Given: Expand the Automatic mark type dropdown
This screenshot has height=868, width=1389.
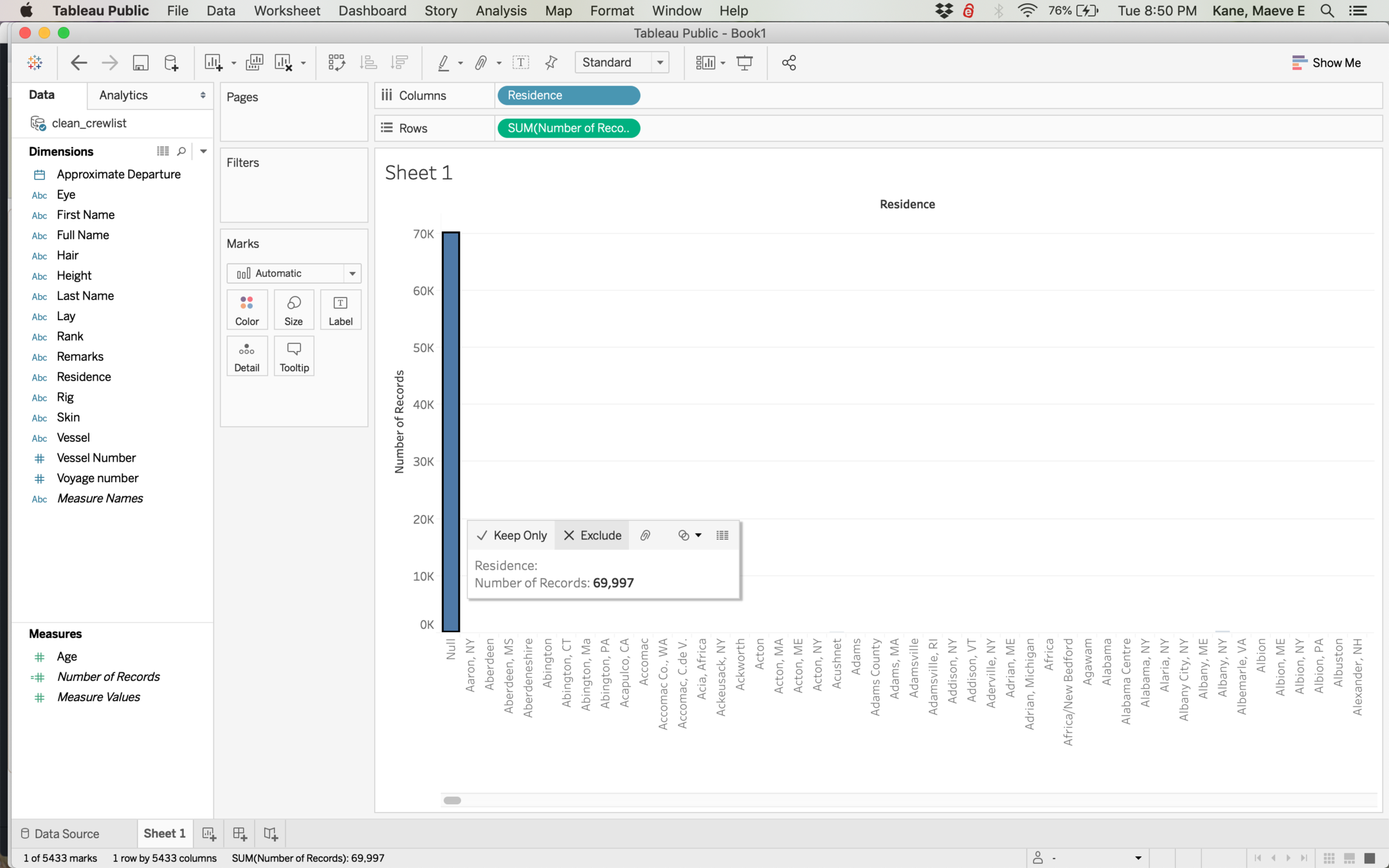Looking at the screenshot, I should [352, 273].
